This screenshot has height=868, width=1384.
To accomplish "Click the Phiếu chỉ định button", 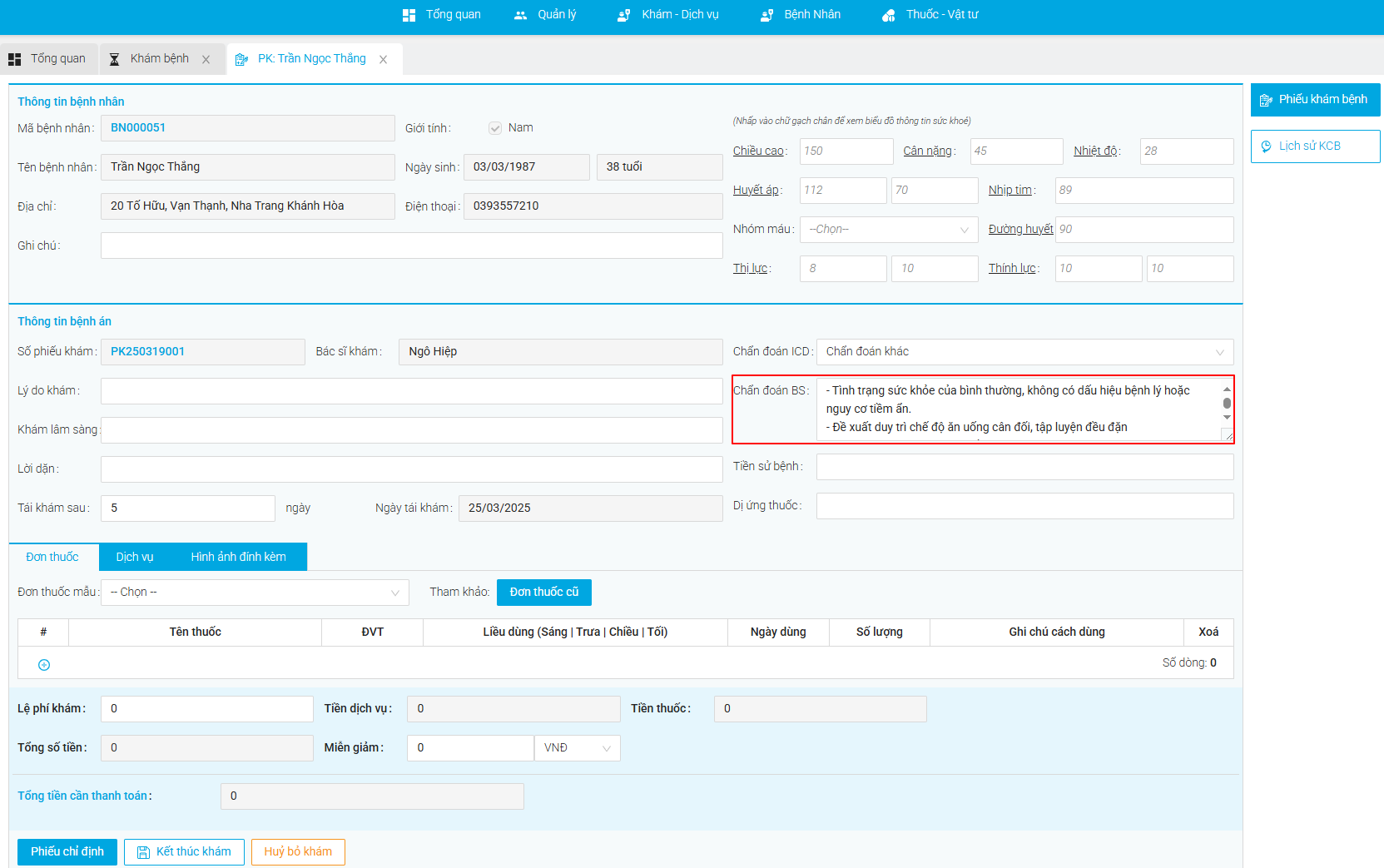I will (x=67, y=852).
